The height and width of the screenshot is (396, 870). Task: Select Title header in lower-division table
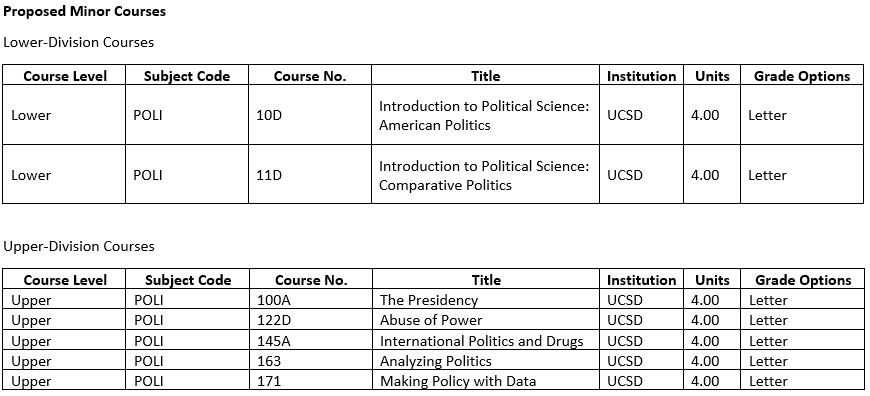click(x=485, y=76)
